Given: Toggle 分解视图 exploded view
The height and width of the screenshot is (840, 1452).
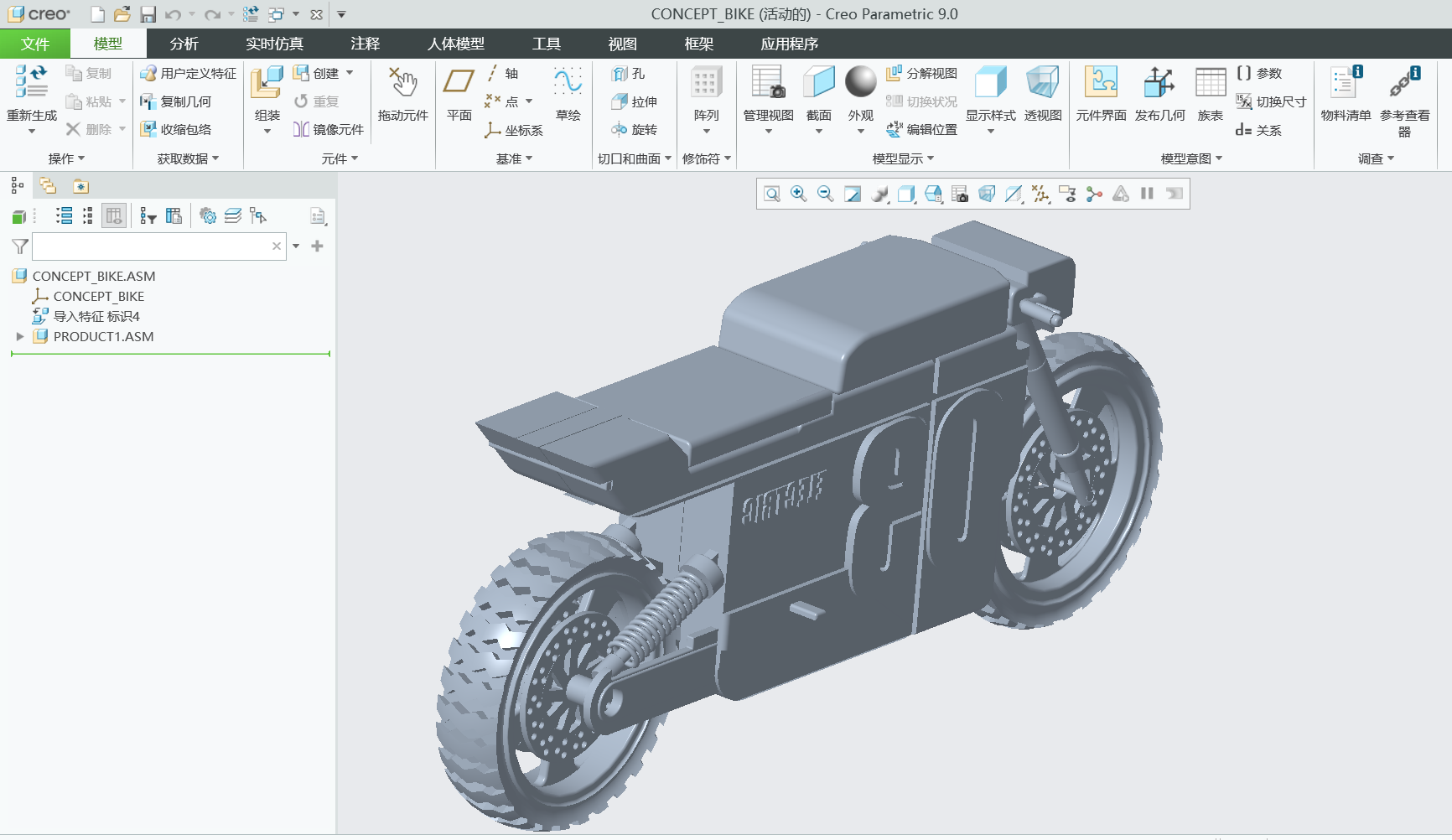Looking at the screenshot, I should (922, 74).
